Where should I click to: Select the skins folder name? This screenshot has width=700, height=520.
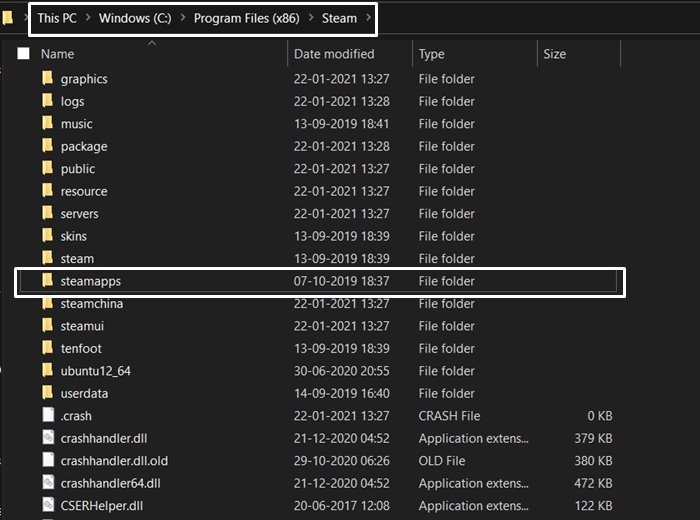click(x=74, y=236)
